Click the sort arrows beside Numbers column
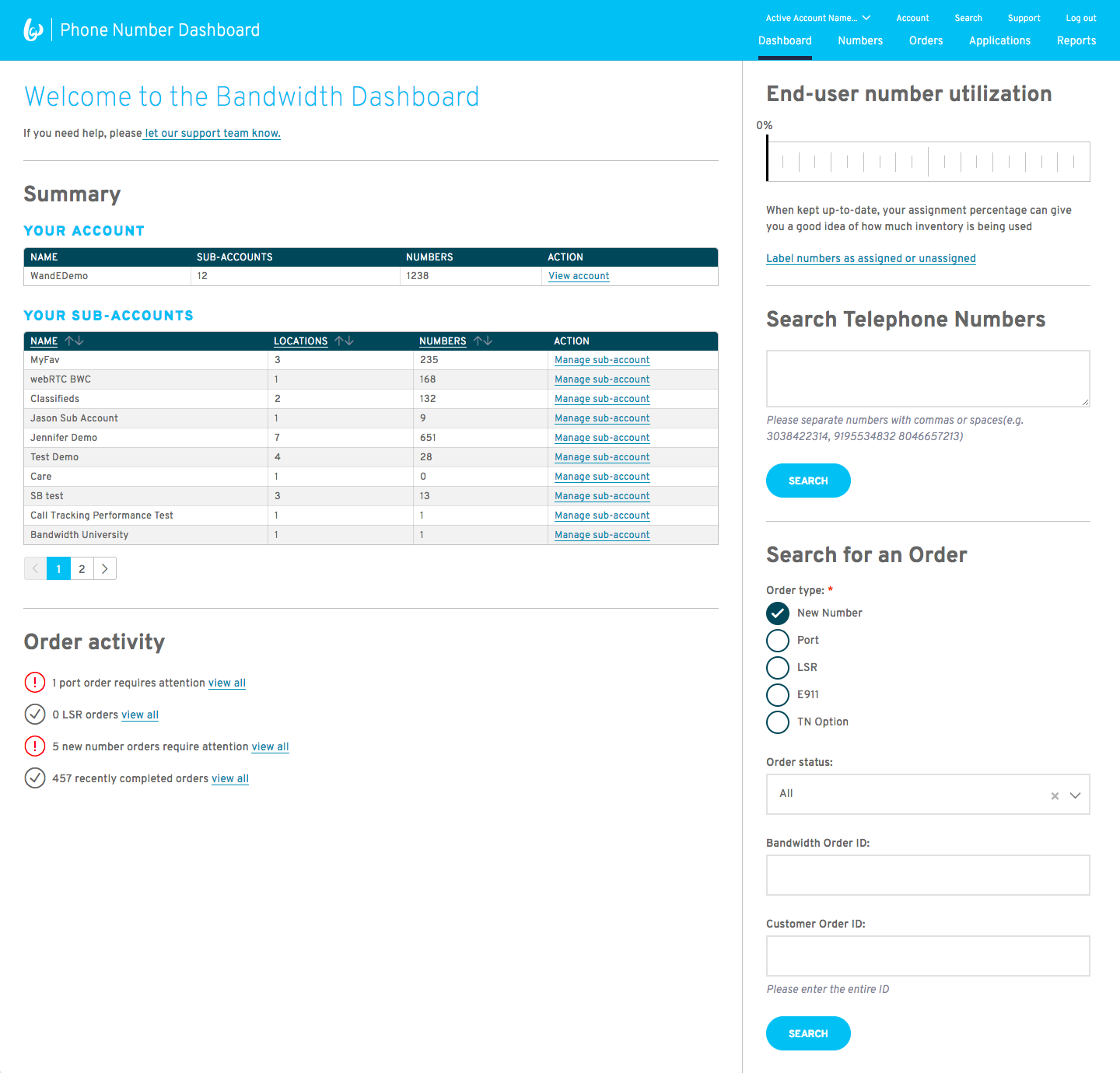This screenshot has height=1073, width=1120. 483,341
